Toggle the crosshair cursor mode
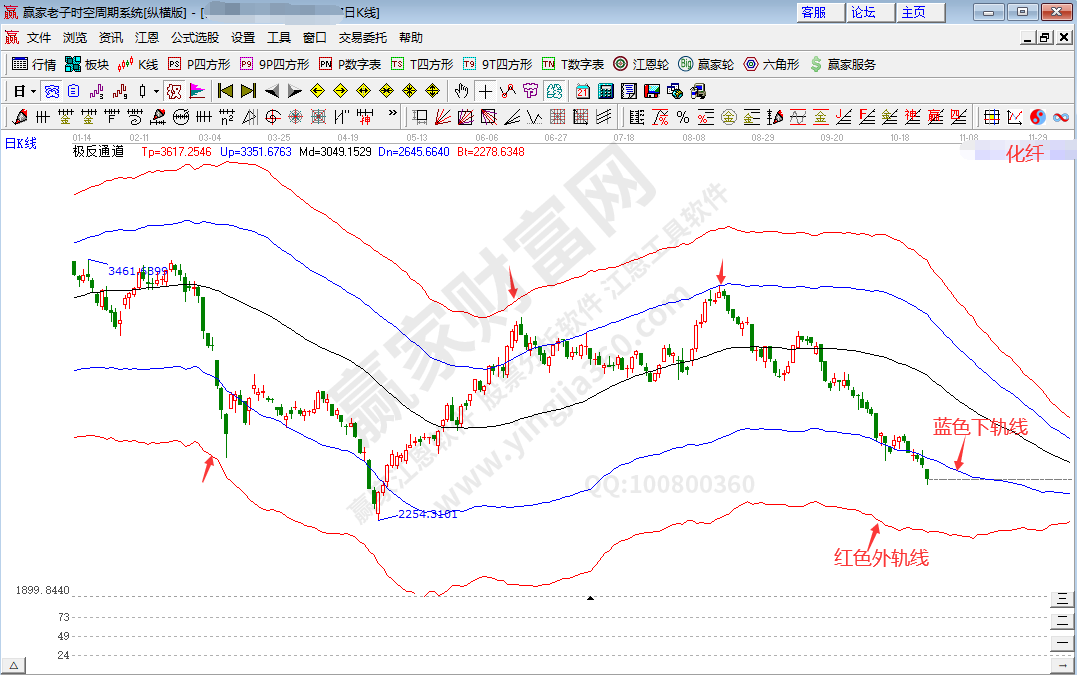 coord(485,91)
